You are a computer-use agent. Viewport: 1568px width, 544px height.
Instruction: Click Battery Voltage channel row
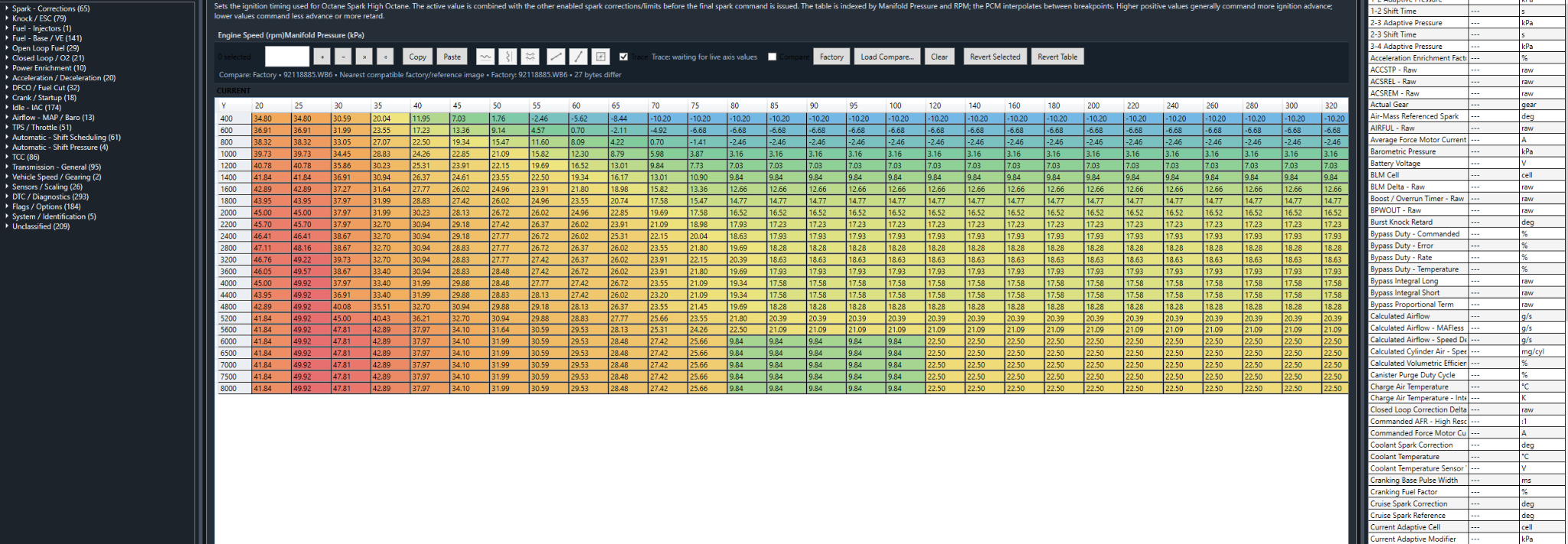pyautogui.click(x=1465, y=163)
